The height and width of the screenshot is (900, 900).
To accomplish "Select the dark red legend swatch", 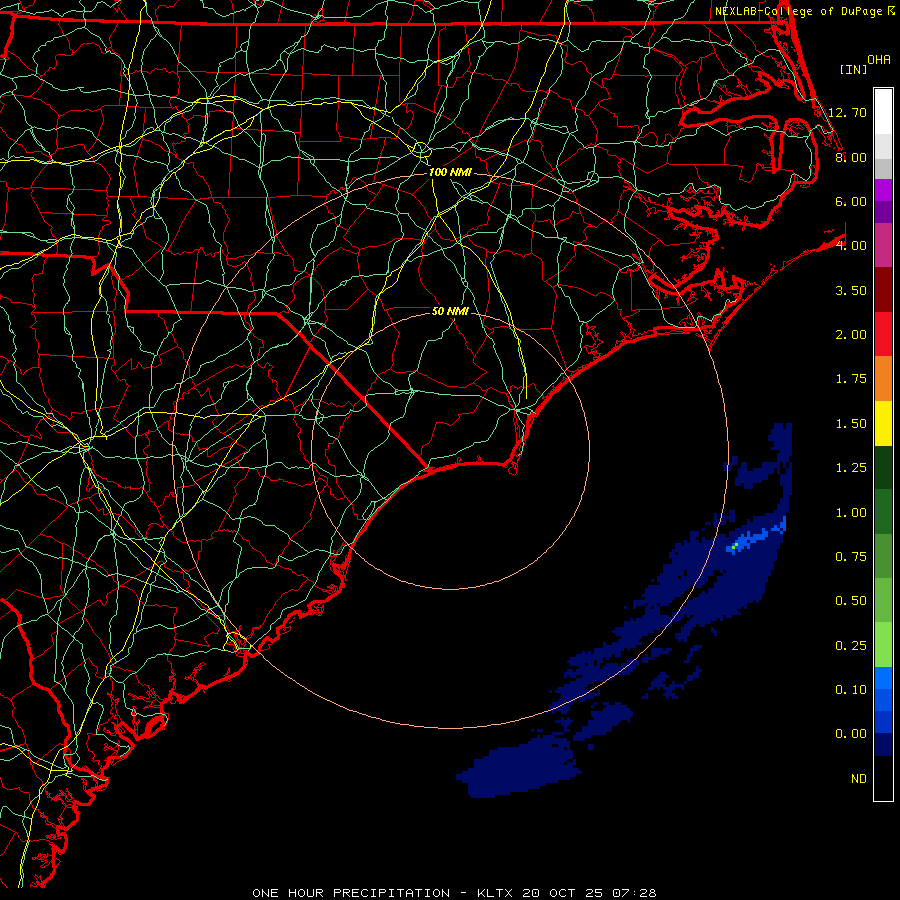I will click(x=883, y=290).
